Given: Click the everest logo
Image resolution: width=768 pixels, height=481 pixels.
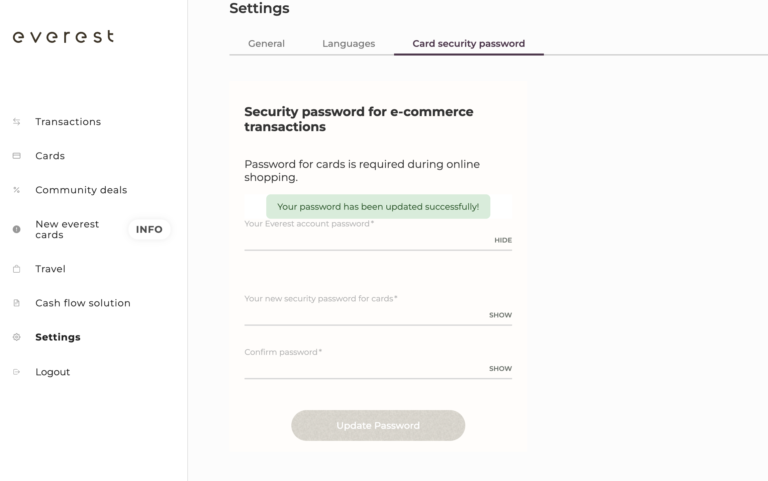Looking at the screenshot, I should tap(62, 37).
